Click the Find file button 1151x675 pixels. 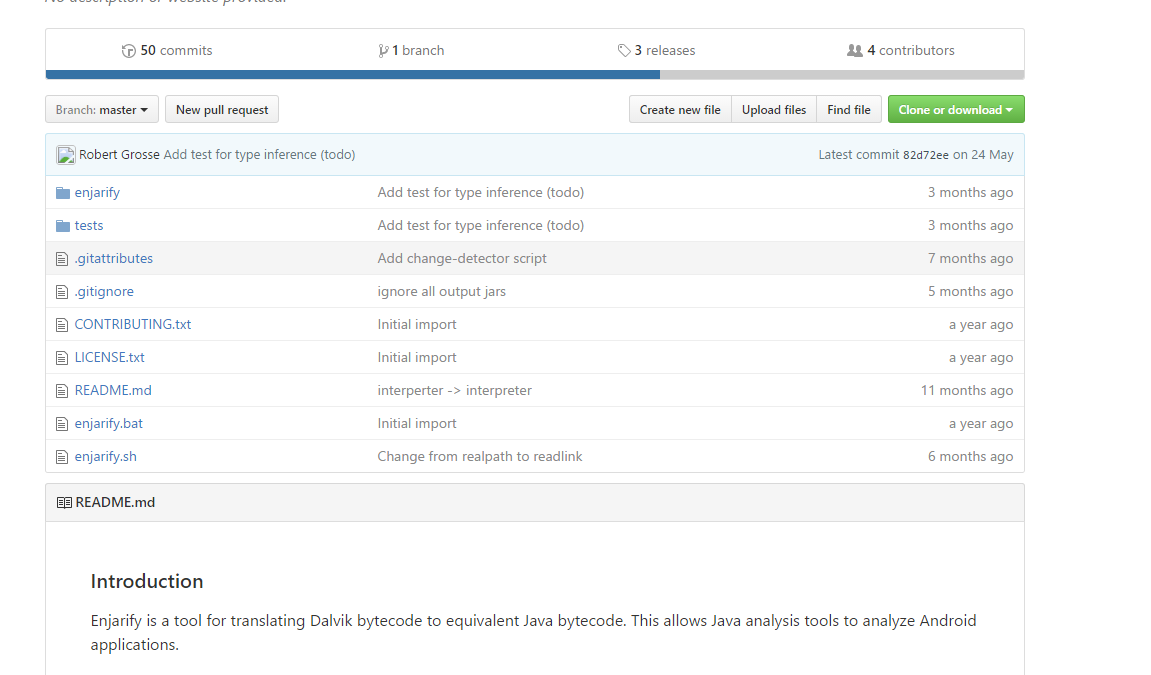[x=849, y=109]
